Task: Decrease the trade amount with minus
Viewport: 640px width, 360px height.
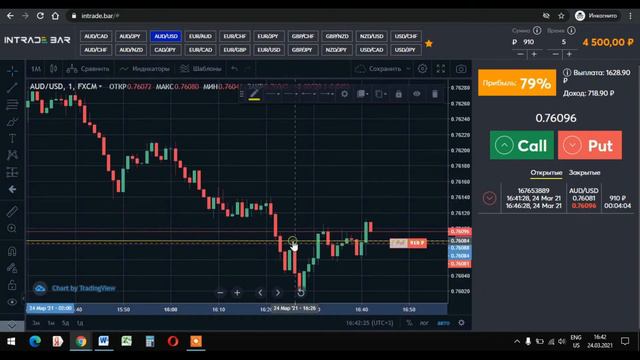Action: pyautogui.click(x=520, y=54)
